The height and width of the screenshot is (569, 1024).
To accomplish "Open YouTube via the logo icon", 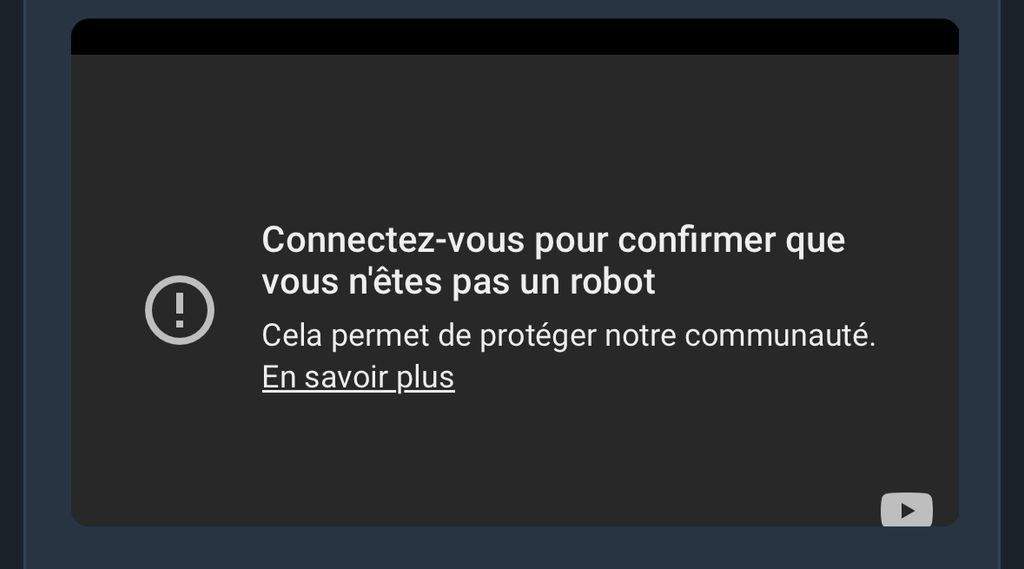I will (906, 510).
